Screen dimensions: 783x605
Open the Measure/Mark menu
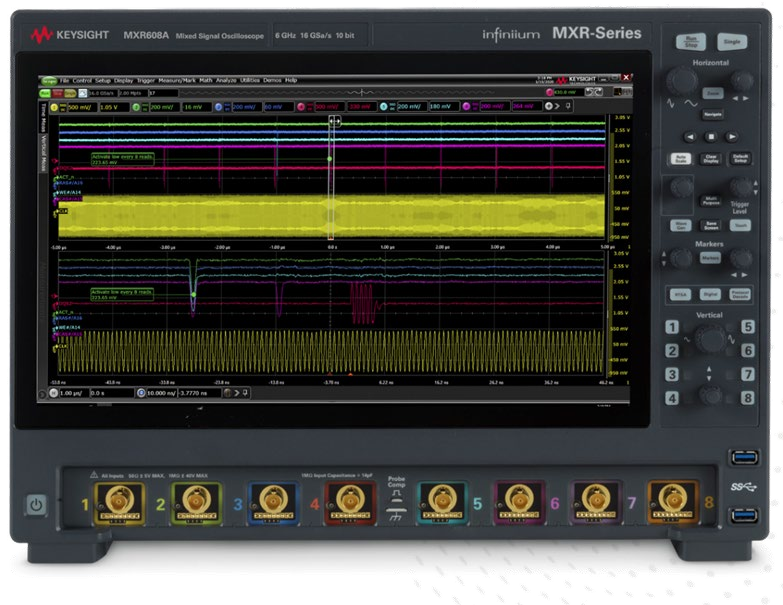click(177, 80)
